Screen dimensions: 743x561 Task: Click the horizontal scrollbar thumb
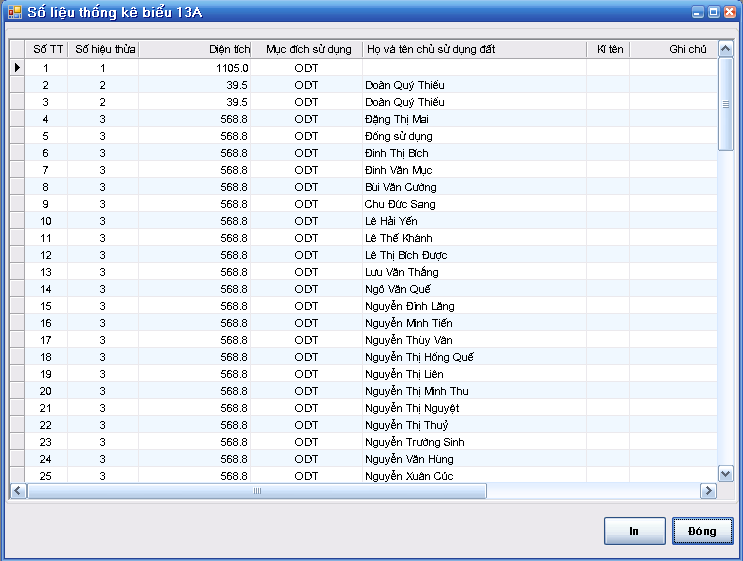256,491
